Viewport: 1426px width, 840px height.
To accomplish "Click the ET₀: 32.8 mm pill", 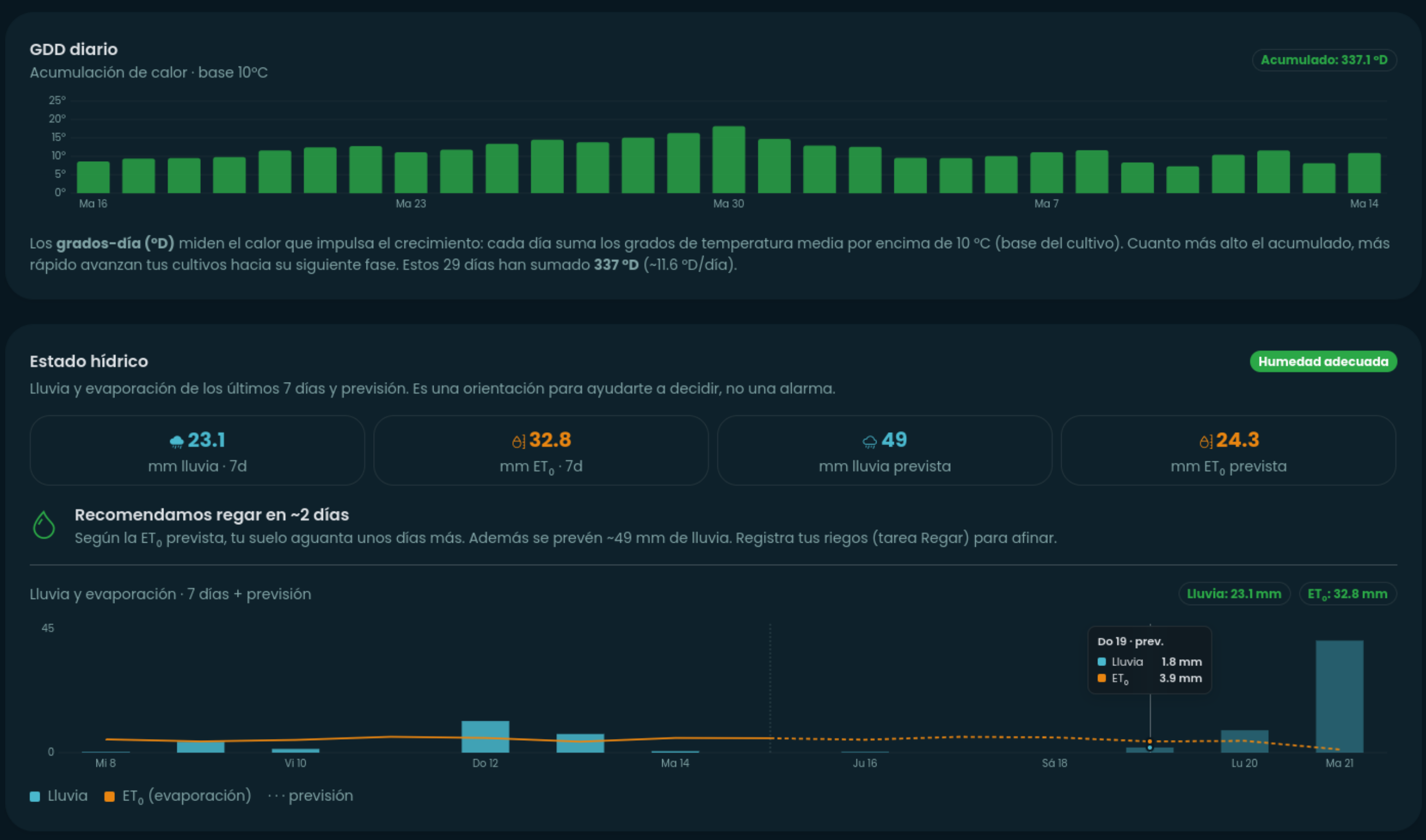I will pyautogui.click(x=1347, y=593).
